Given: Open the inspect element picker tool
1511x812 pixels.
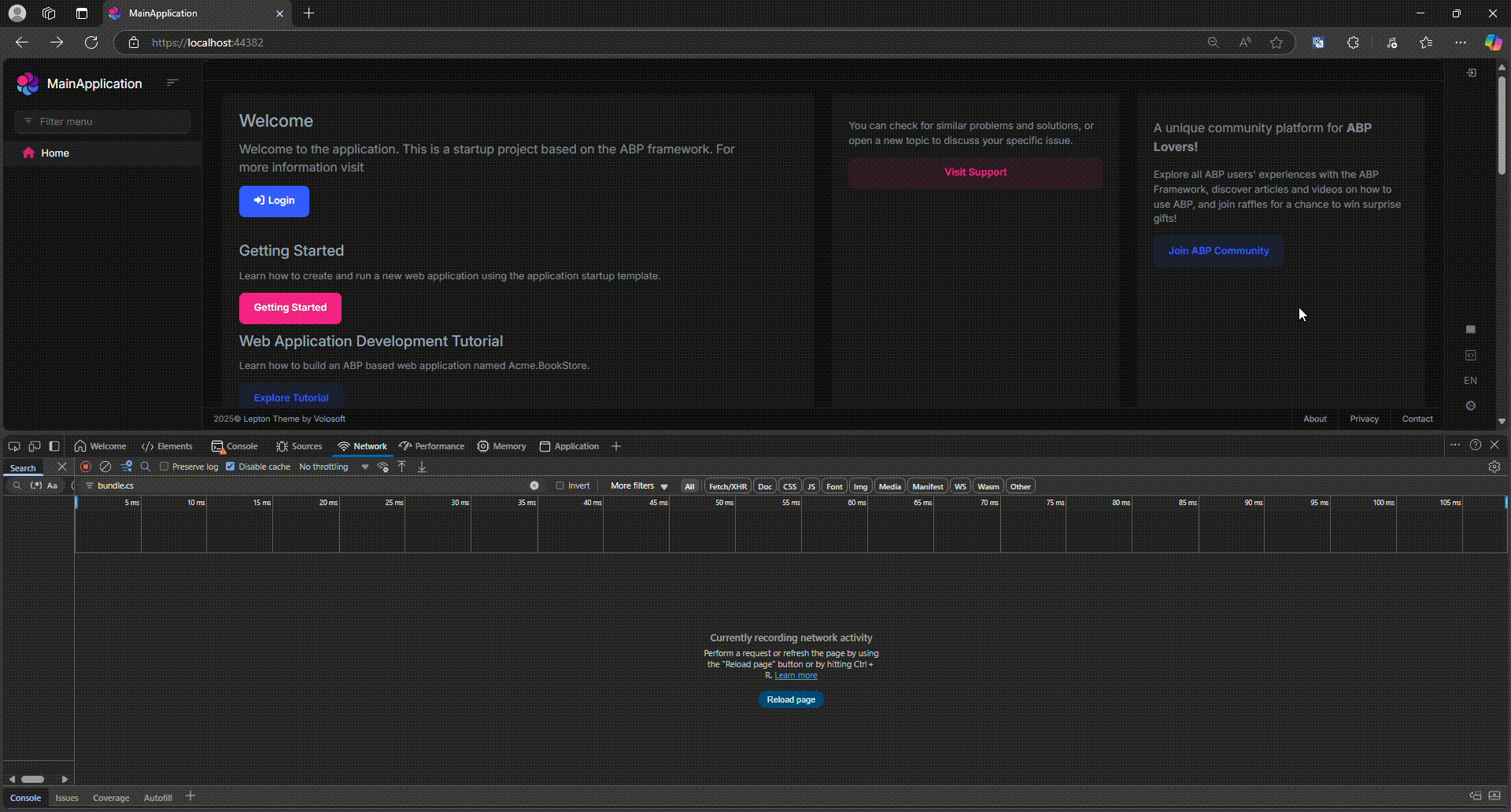Looking at the screenshot, I should [x=14, y=446].
